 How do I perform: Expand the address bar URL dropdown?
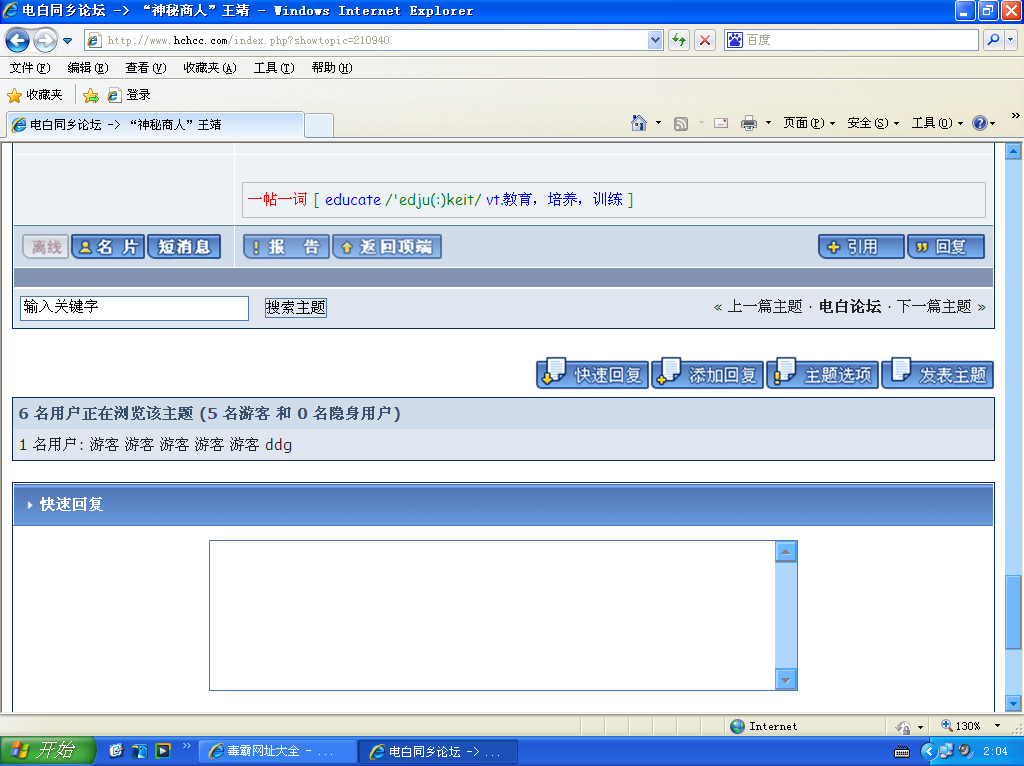click(x=656, y=40)
